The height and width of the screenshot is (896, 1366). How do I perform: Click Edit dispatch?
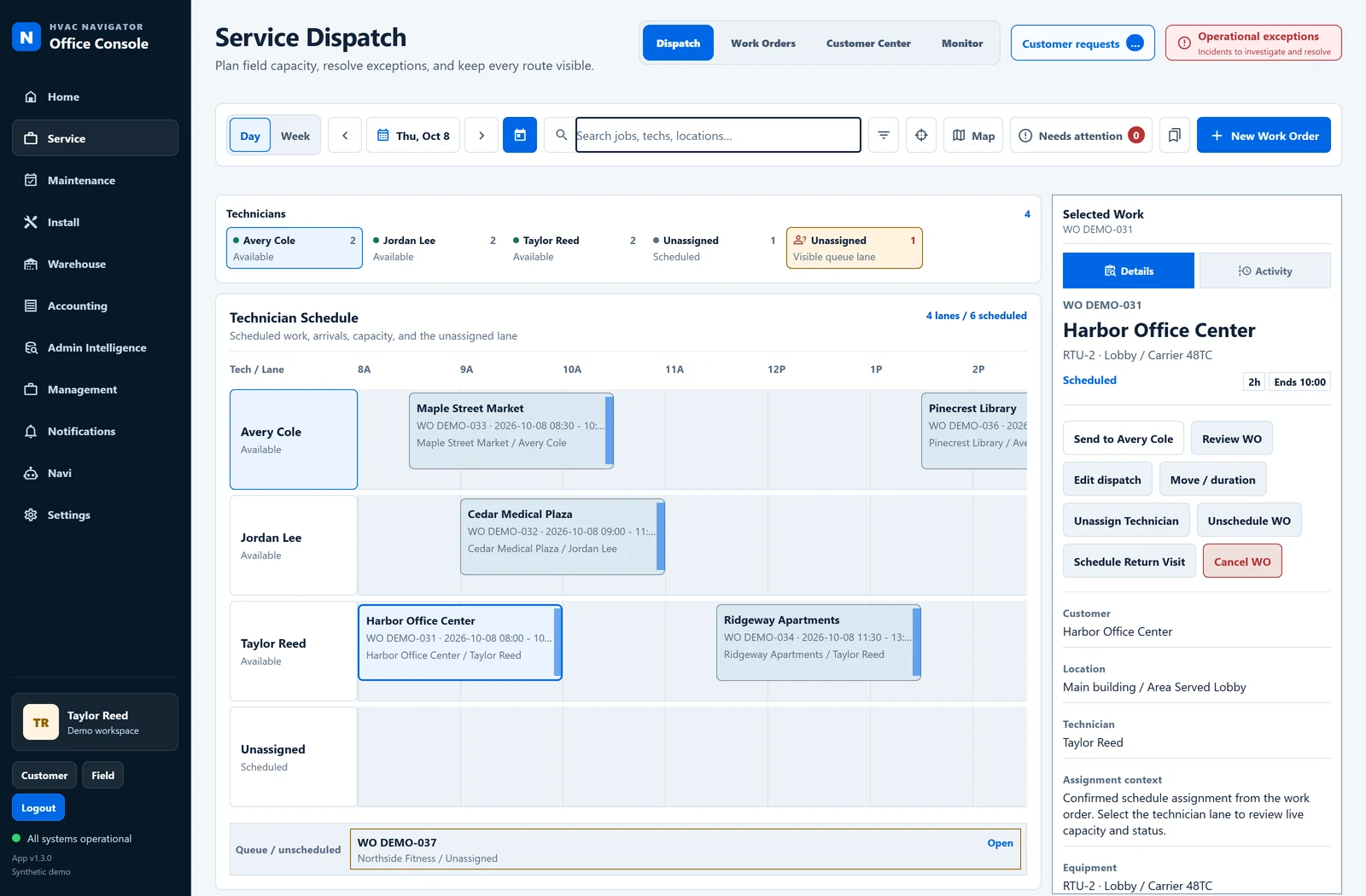point(1107,480)
